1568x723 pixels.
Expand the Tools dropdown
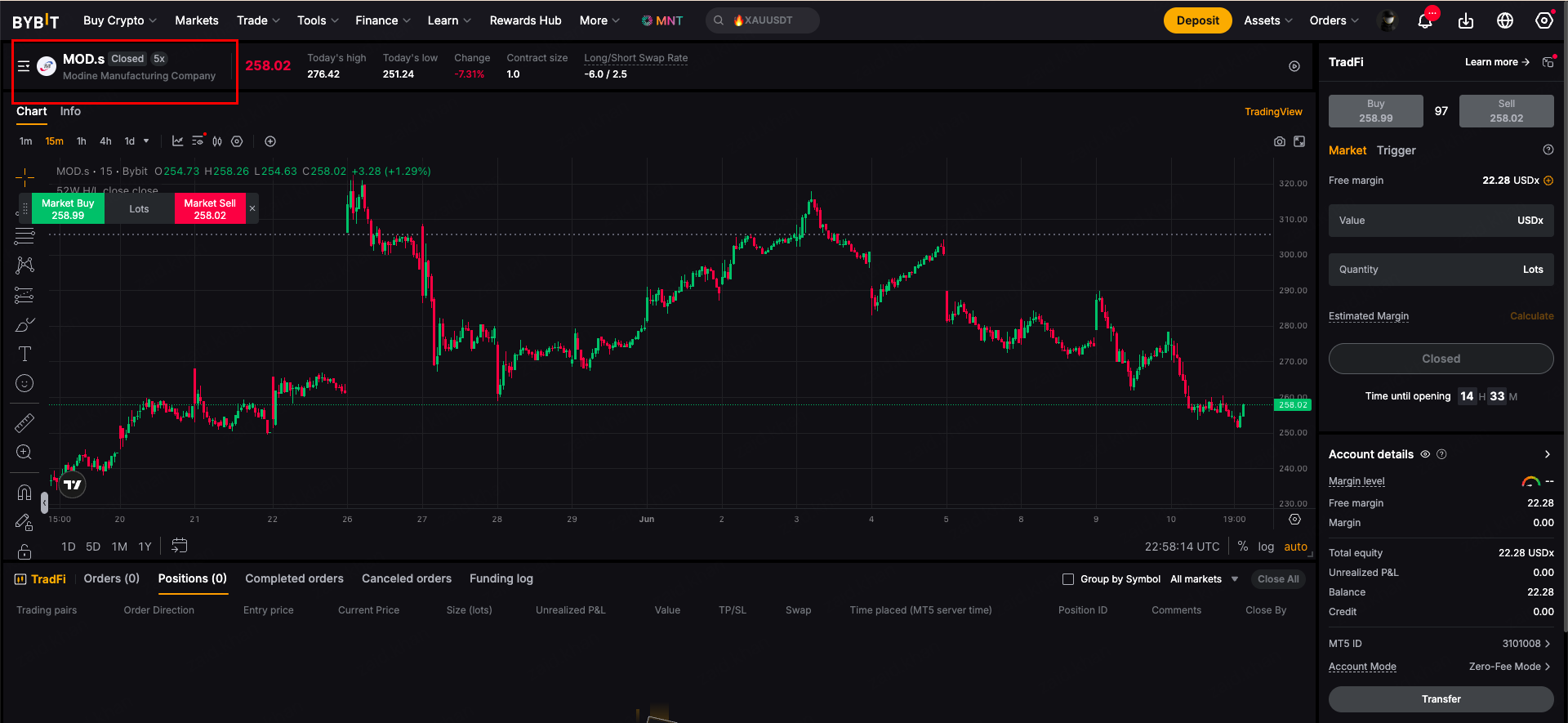point(318,20)
